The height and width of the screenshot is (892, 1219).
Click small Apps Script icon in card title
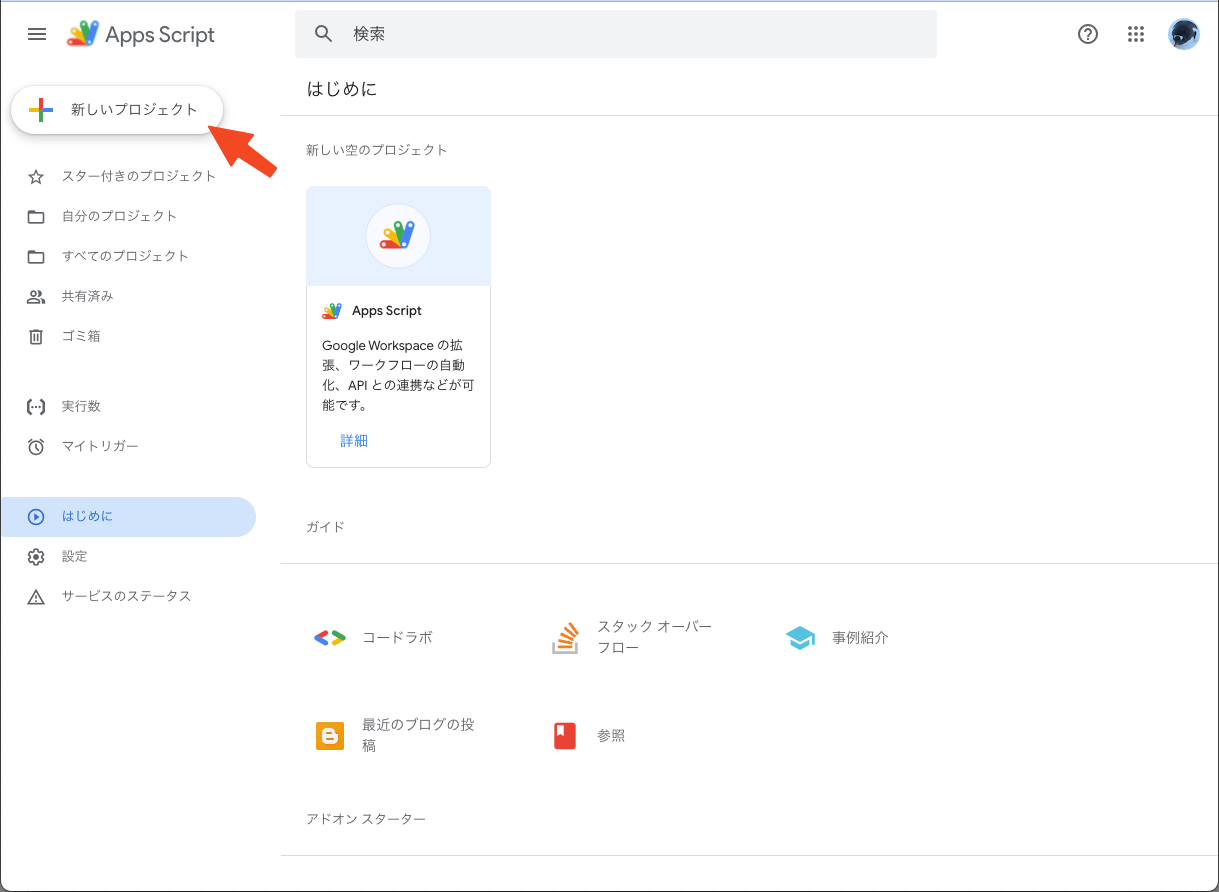click(332, 311)
